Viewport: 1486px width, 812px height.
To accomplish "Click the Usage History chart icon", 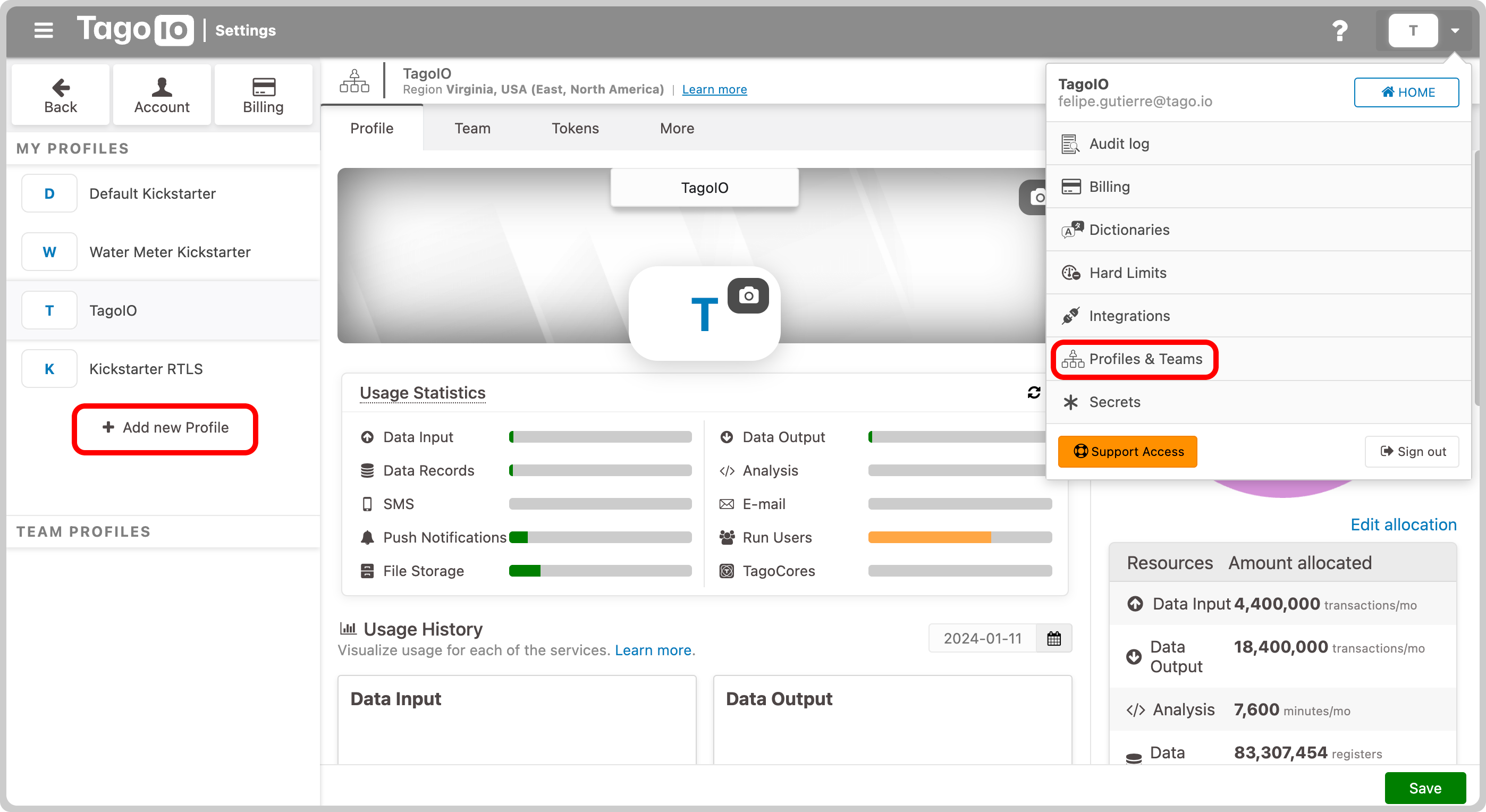I will coord(348,628).
